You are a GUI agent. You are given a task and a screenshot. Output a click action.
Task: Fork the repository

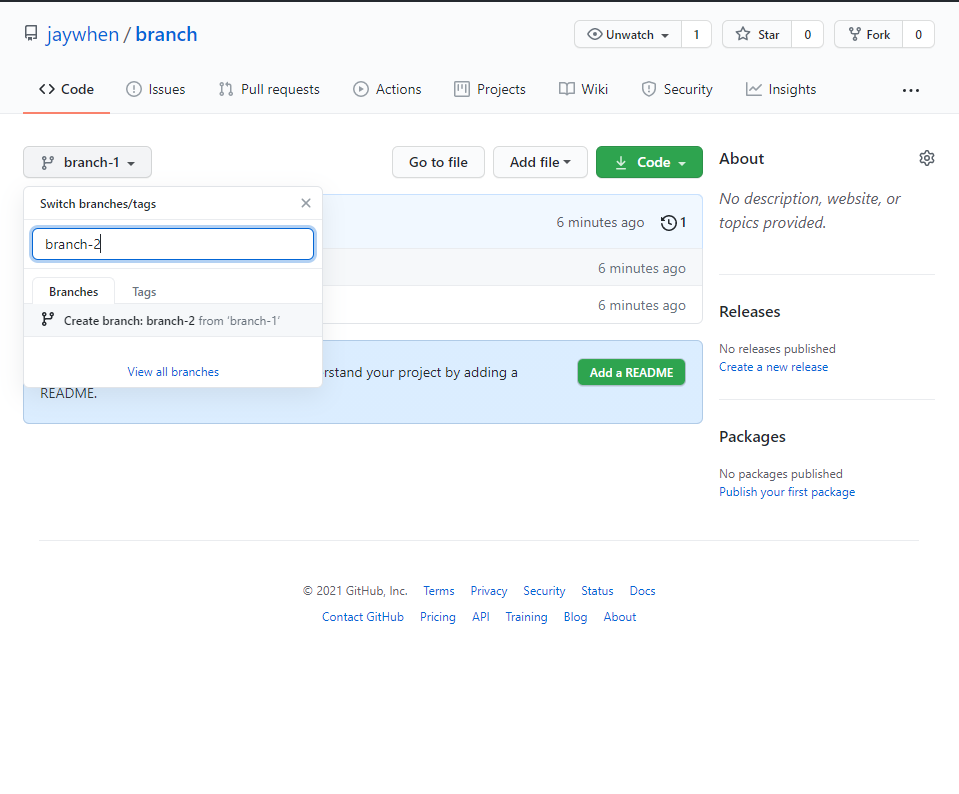click(869, 35)
